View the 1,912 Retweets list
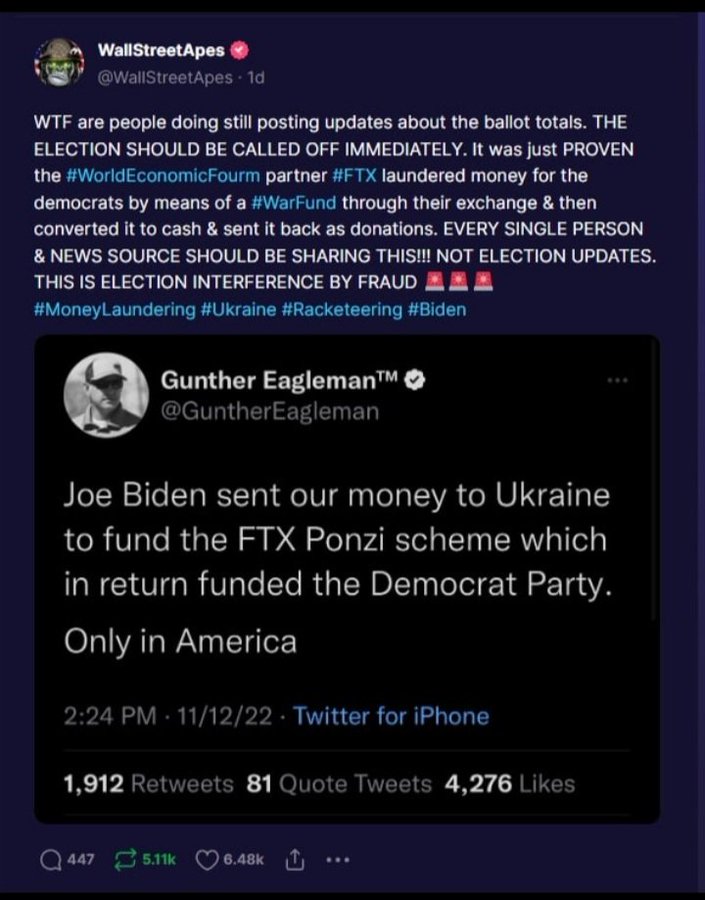This screenshot has width=705, height=900. coord(149,784)
